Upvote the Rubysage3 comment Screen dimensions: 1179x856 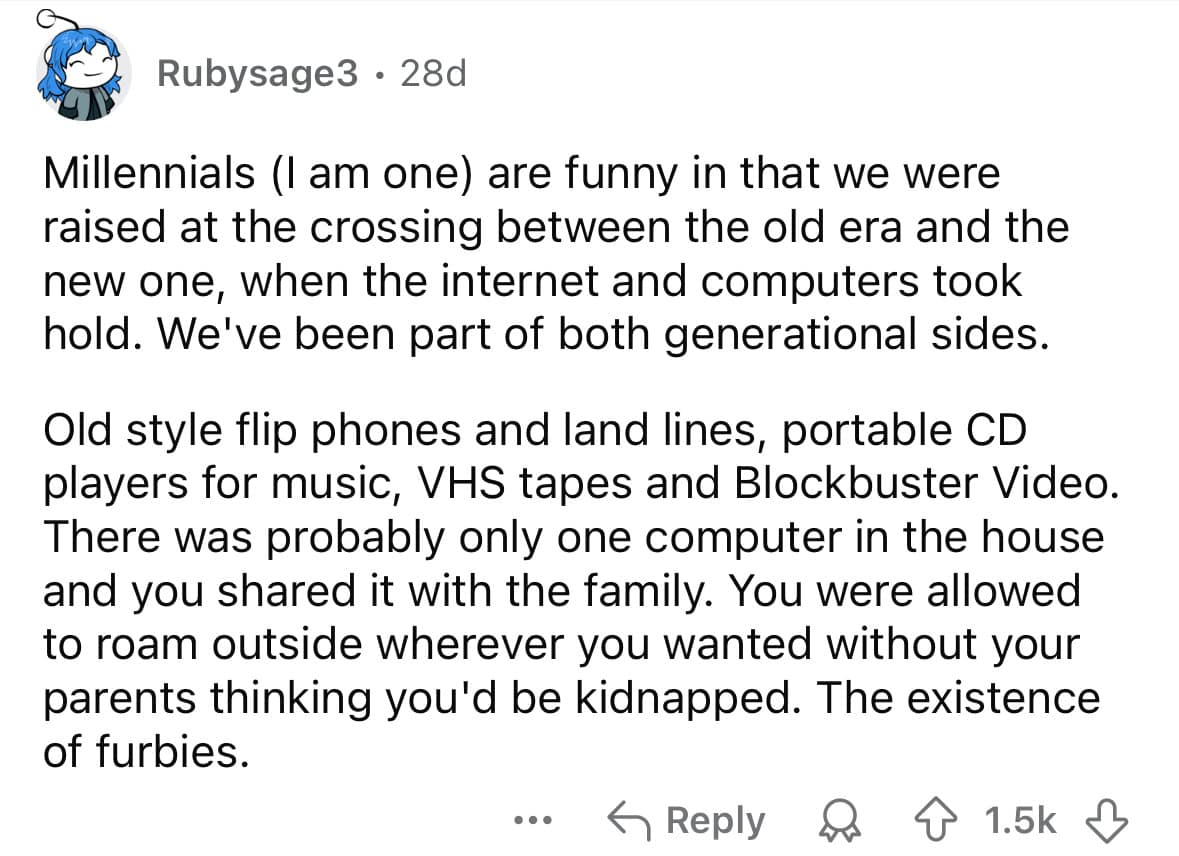click(x=933, y=821)
